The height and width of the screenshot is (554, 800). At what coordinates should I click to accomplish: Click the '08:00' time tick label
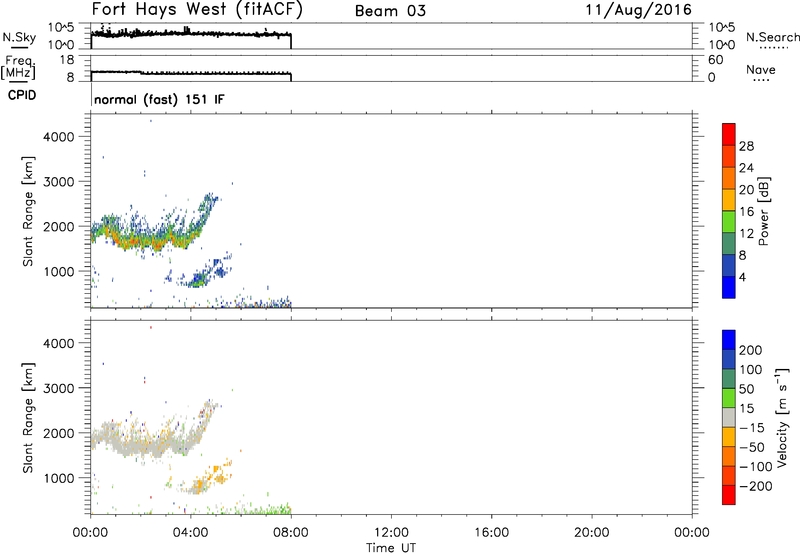click(291, 533)
